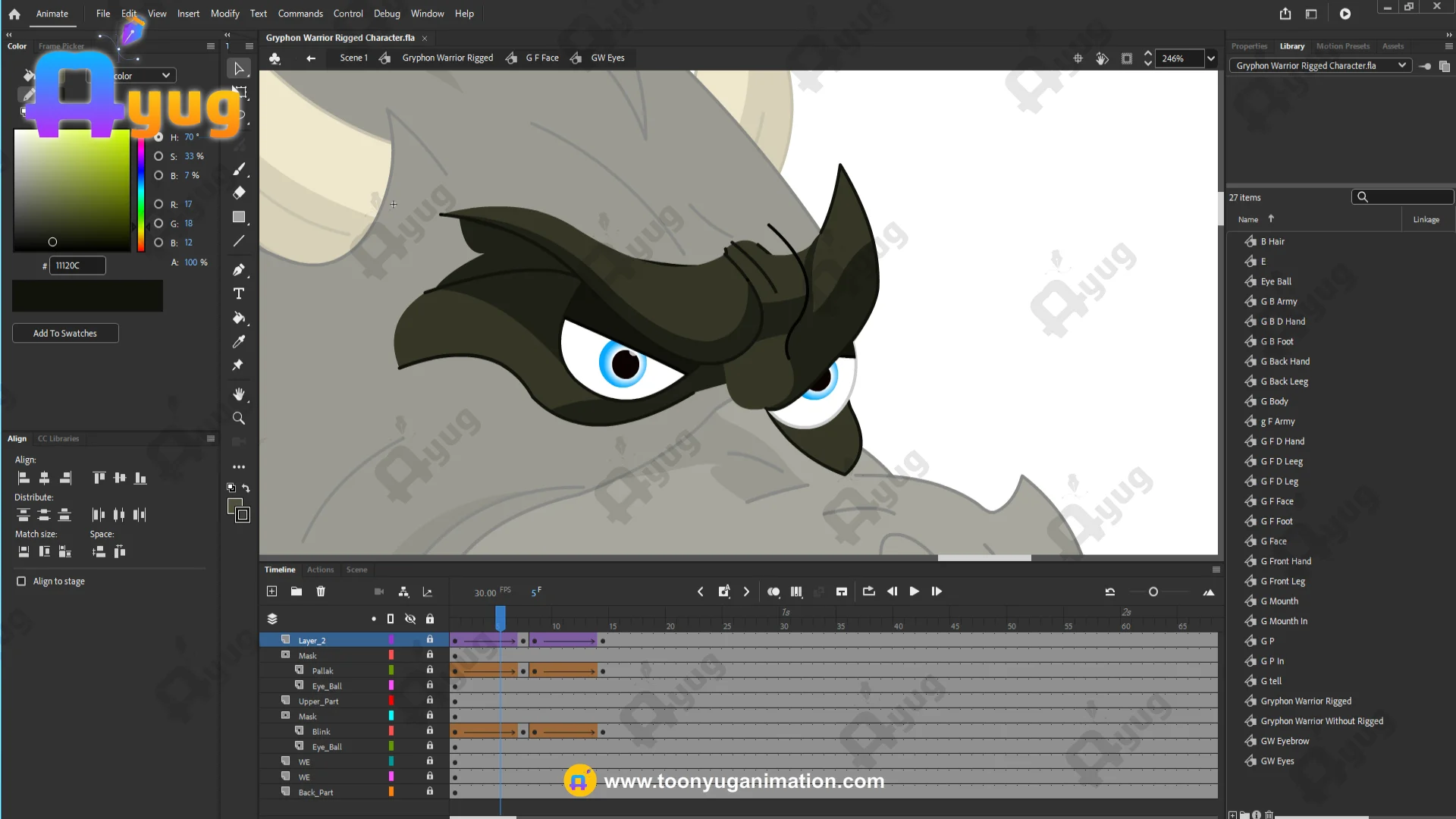Delete layer with trash icon in Timeline
Viewport: 1456px width, 819px height.
point(321,591)
